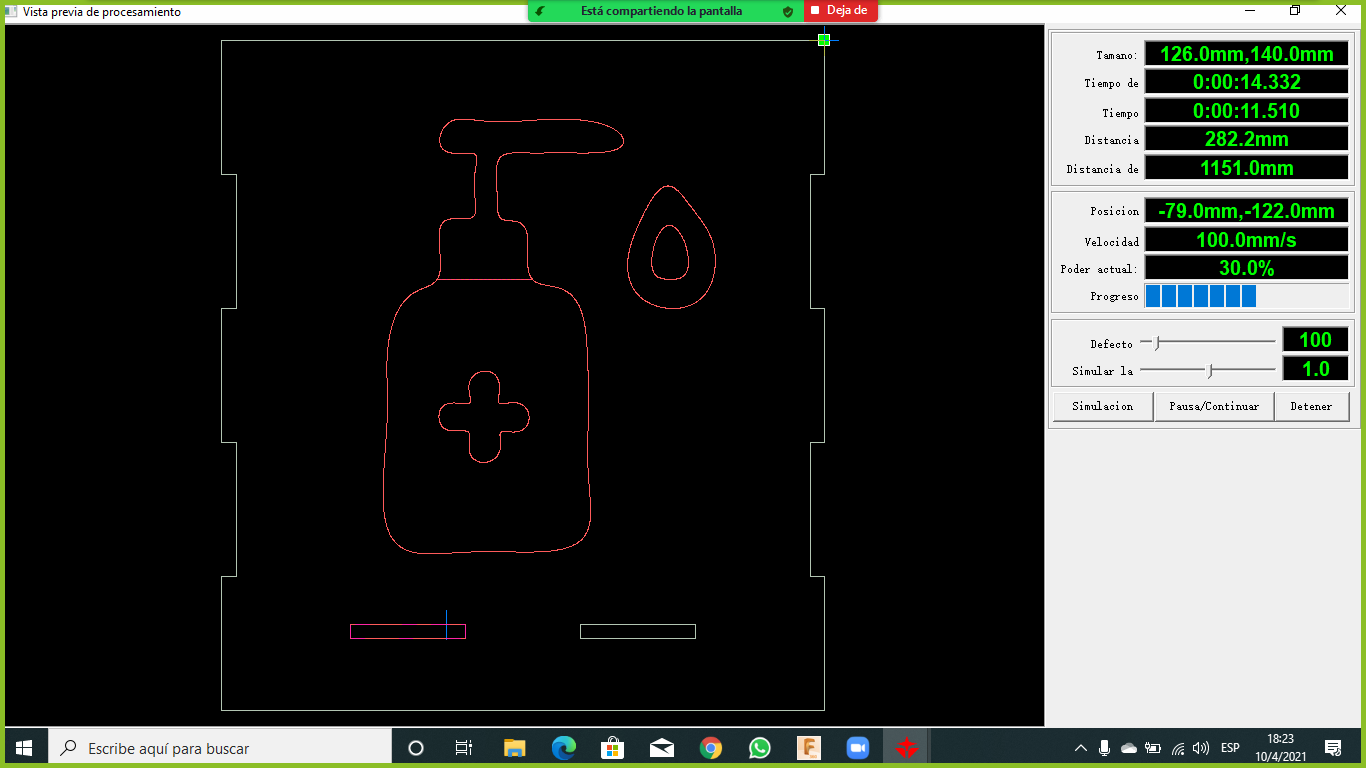This screenshot has height=768, width=1366.
Task: Click the Está compartiendo la pantalla label
Action: coord(661,11)
